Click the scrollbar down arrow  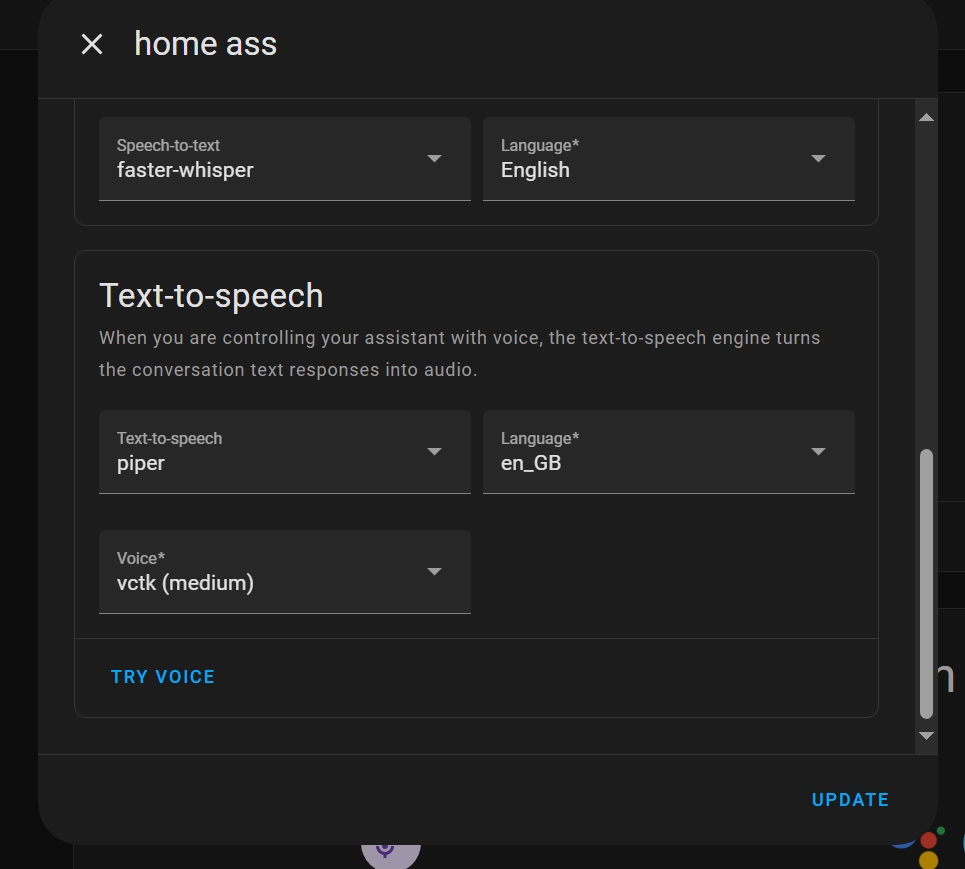(926, 736)
